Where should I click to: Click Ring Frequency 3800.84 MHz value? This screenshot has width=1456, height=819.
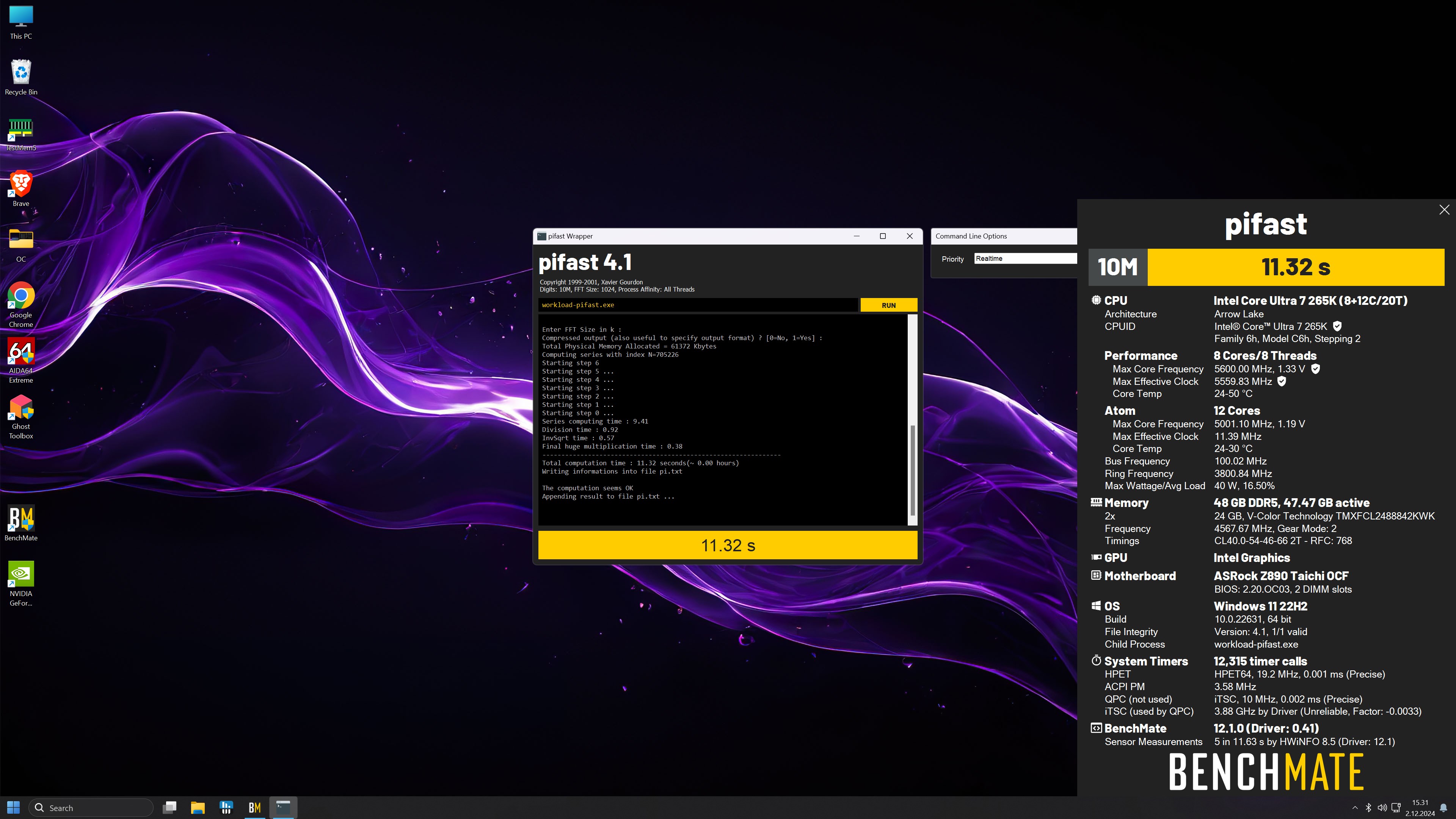[x=1243, y=474]
